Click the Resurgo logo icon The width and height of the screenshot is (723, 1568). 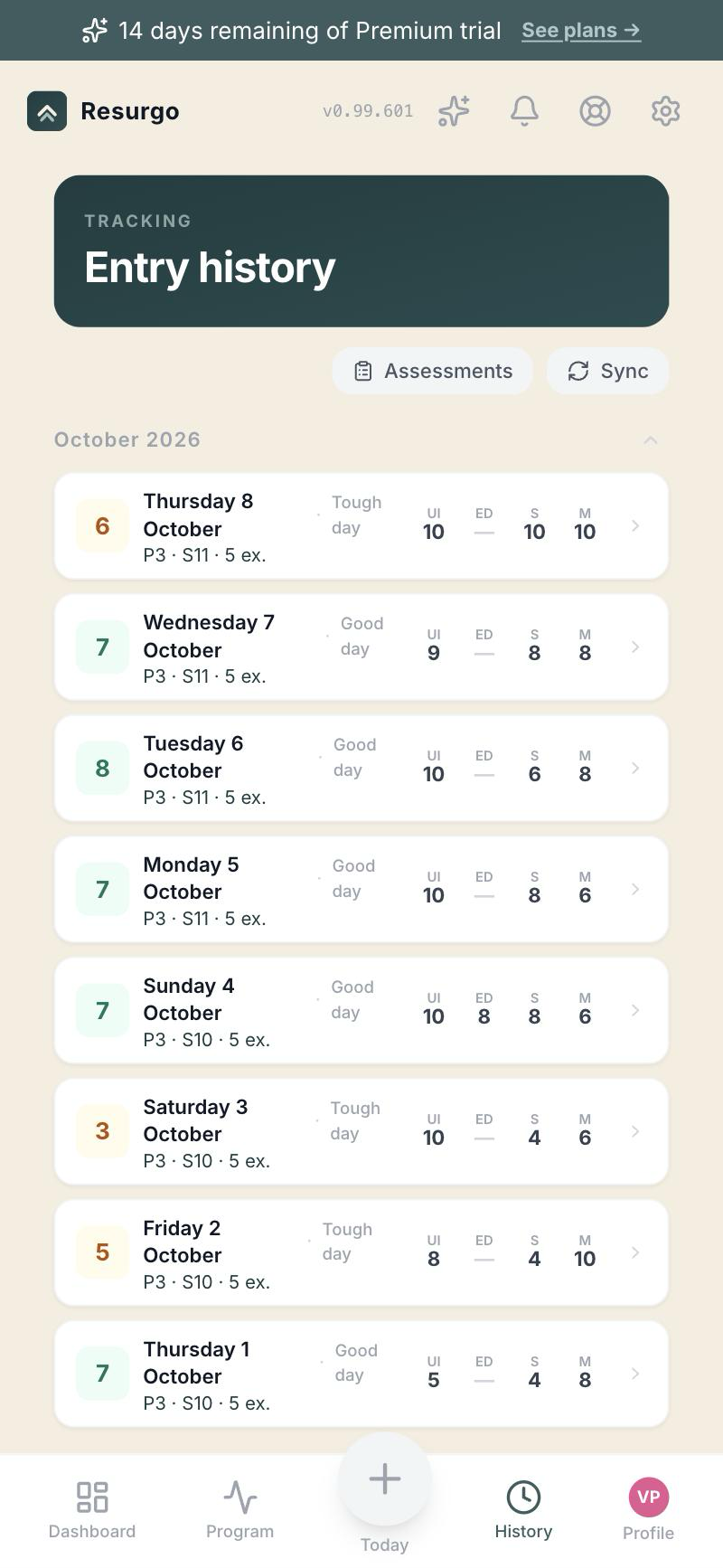pos(47,111)
